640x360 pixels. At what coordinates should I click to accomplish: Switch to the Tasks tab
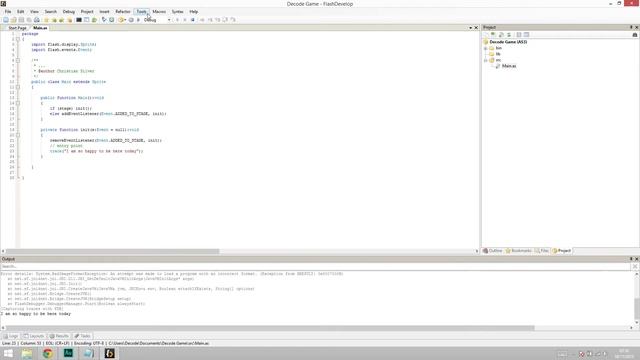(82, 336)
